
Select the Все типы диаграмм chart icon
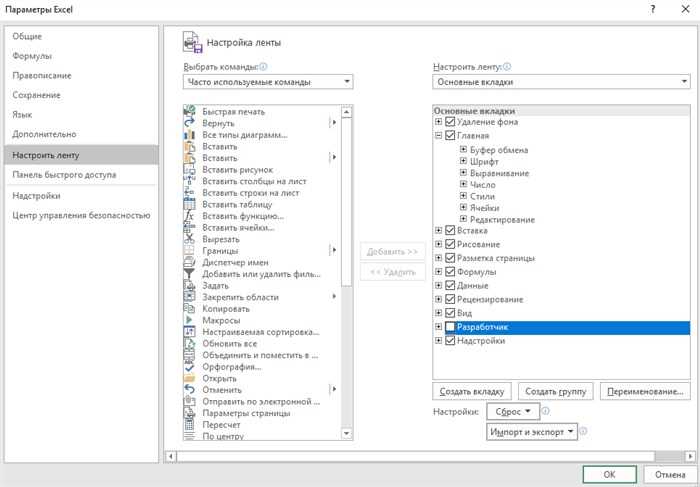click(189, 134)
